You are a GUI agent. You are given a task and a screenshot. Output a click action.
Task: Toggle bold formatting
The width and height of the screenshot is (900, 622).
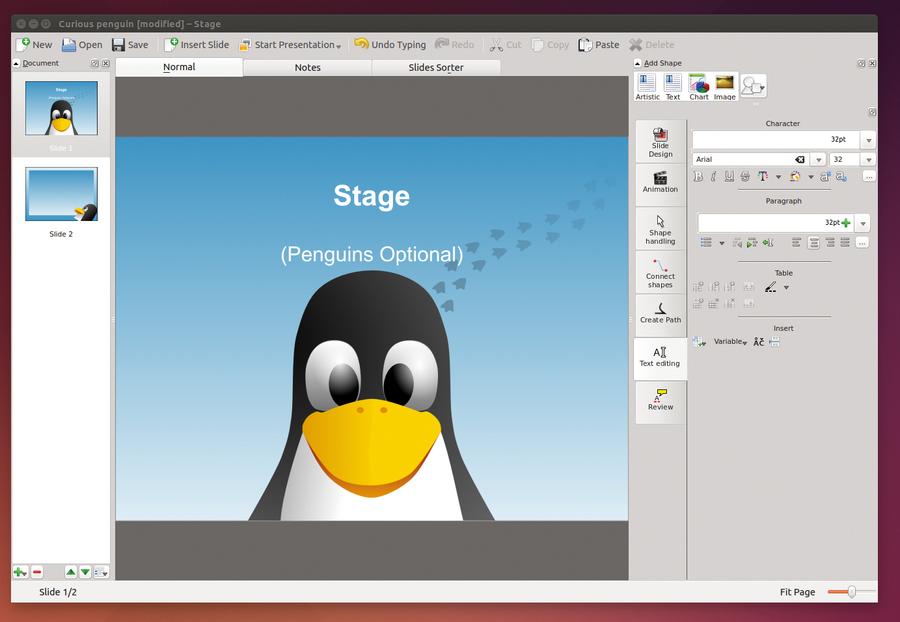point(699,177)
